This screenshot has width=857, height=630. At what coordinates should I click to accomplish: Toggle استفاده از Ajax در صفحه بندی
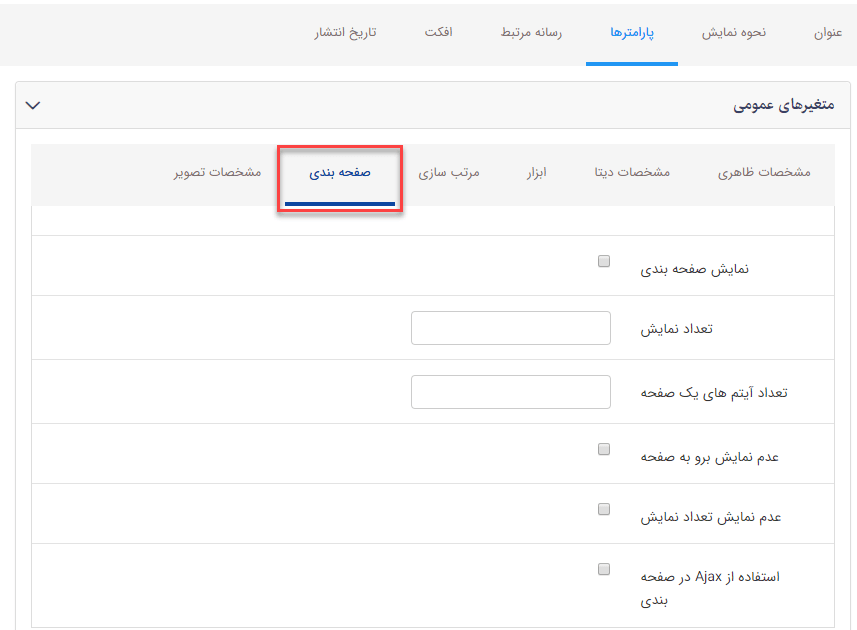pyautogui.click(x=603, y=568)
